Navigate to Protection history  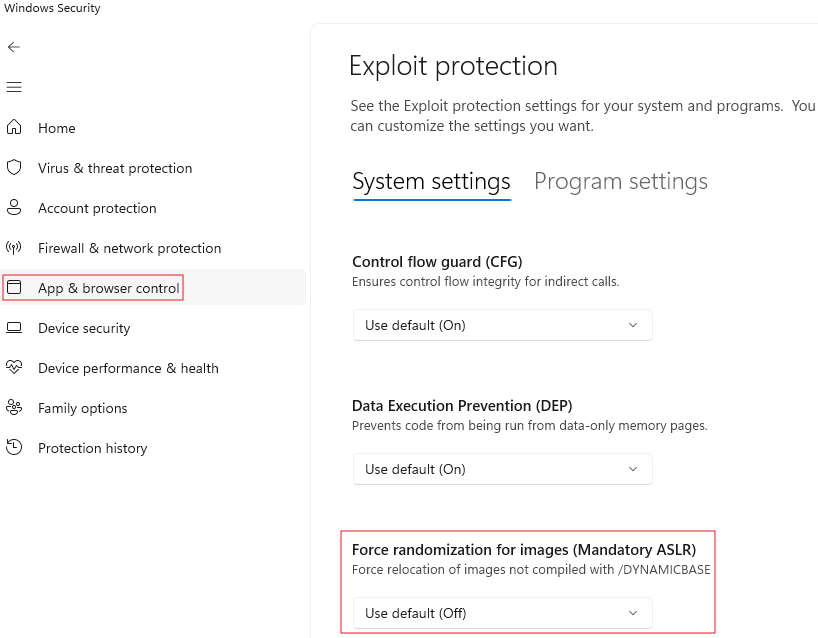click(x=92, y=448)
